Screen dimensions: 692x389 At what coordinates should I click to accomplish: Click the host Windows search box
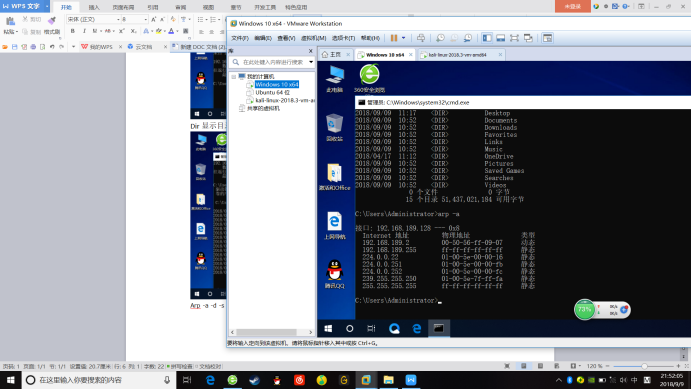pyautogui.click(x=98, y=380)
